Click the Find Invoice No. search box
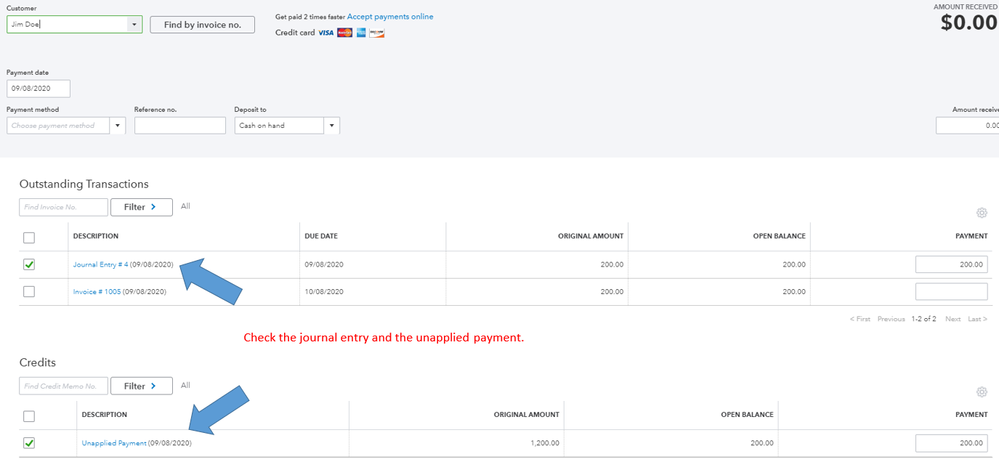The image size is (999, 459). click(64, 207)
